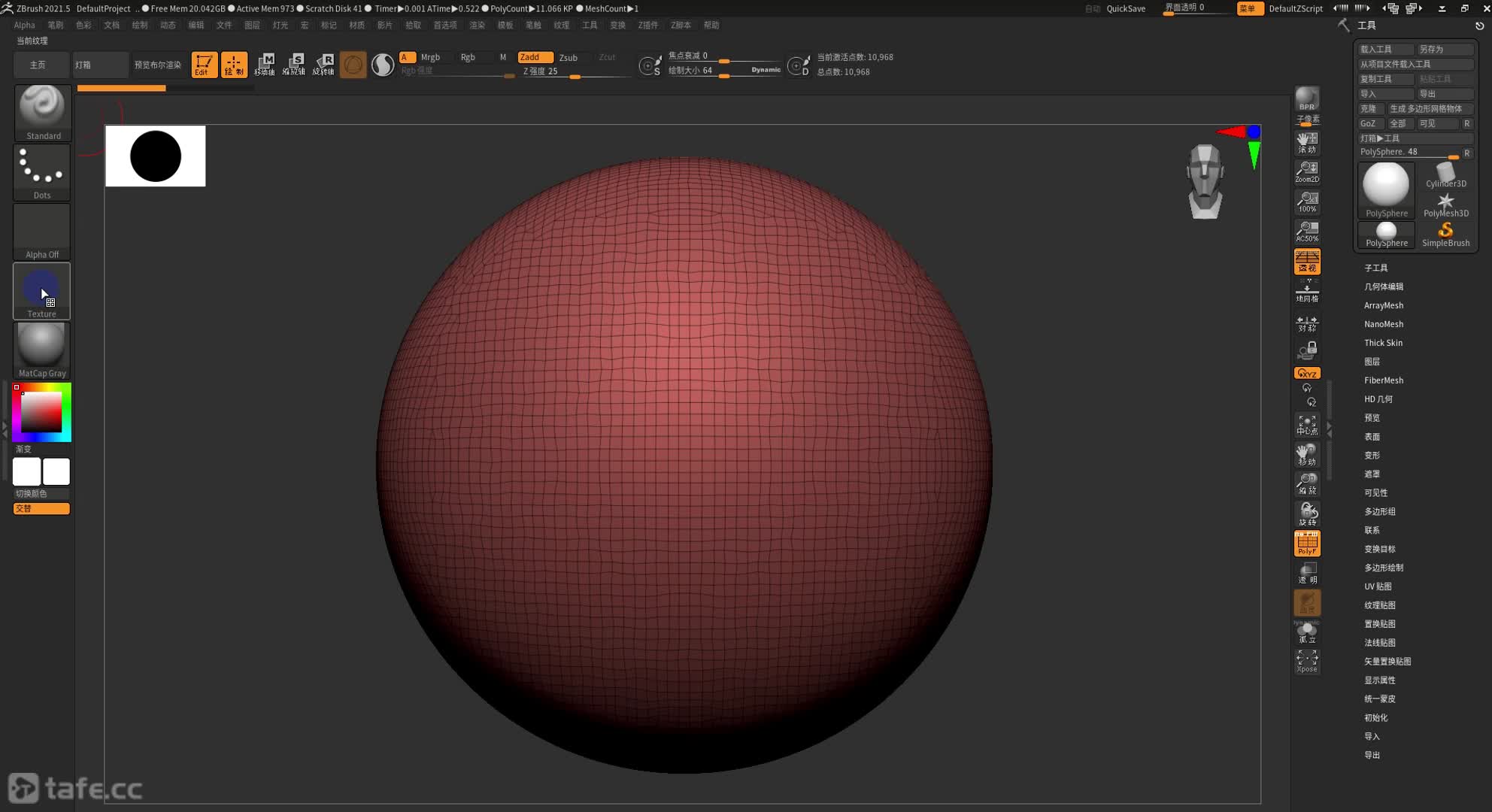Screen dimensions: 1492x812
Task: Click the ArrayMesh tool option
Action: pos(1384,305)
